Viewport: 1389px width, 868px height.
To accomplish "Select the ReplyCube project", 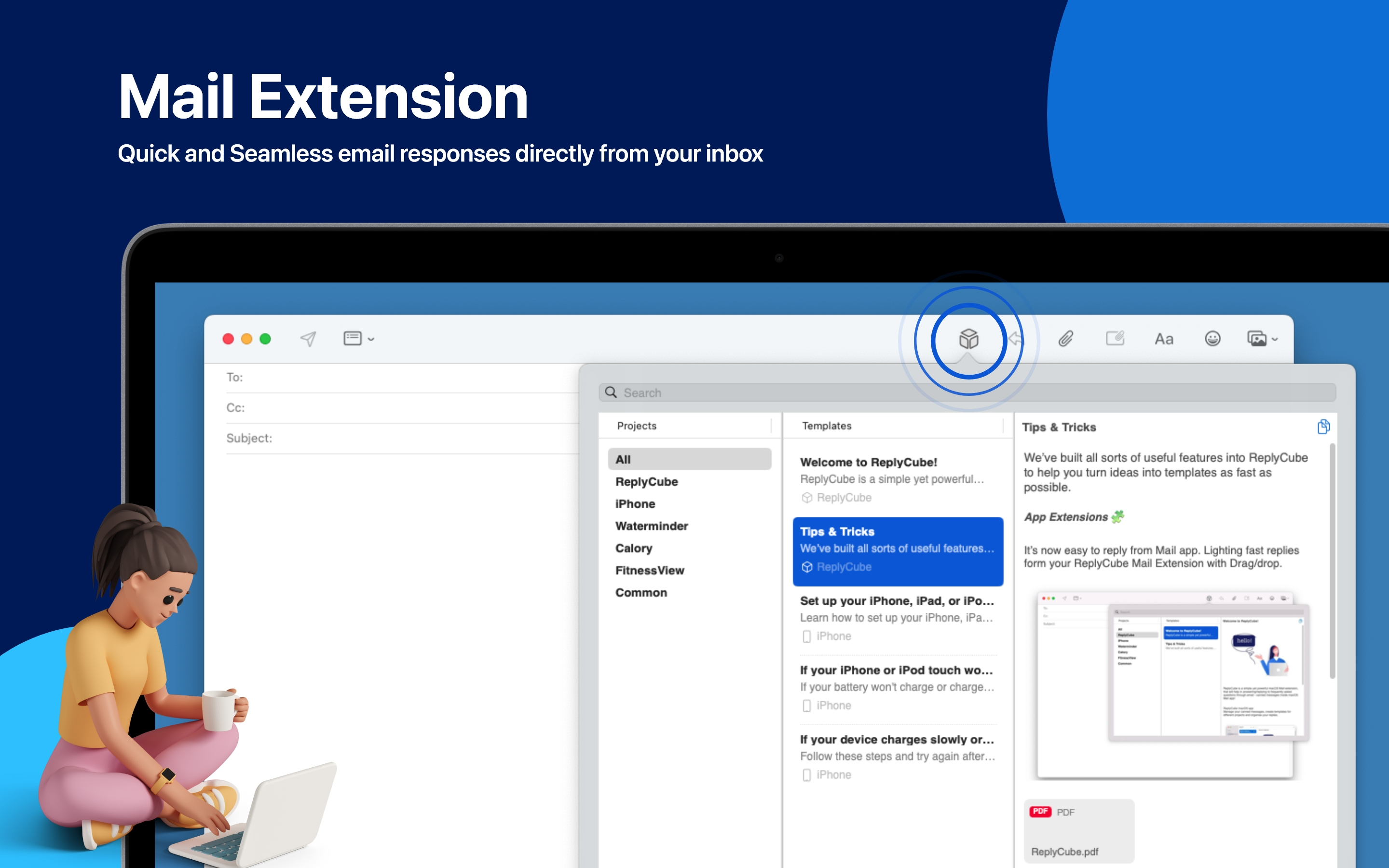I will click(x=689, y=482).
